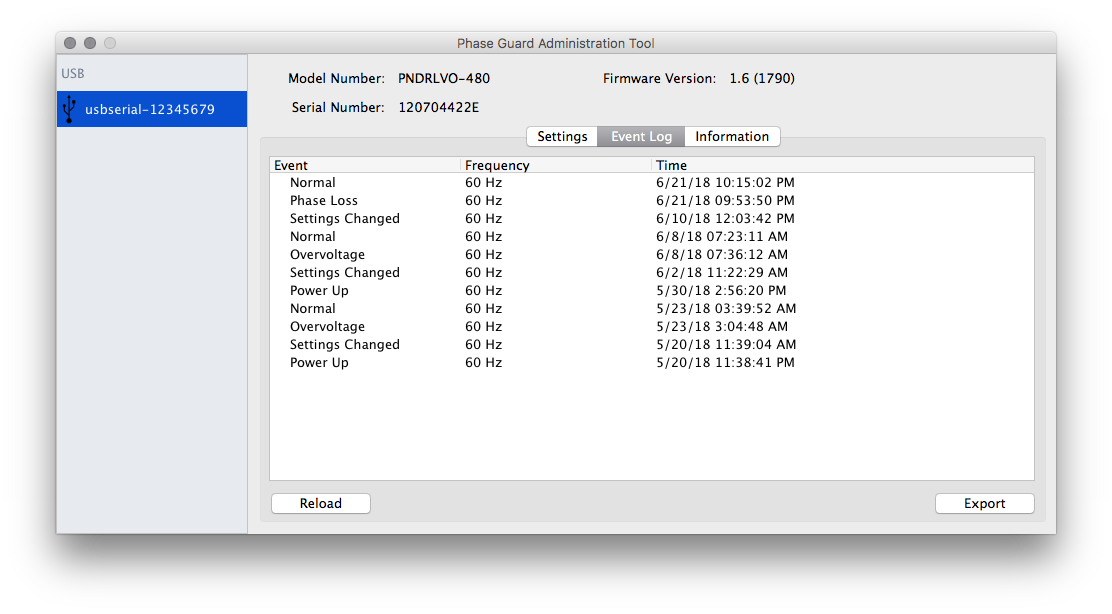1112x614 pixels.
Task: Click the Reload button
Action: point(321,503)
